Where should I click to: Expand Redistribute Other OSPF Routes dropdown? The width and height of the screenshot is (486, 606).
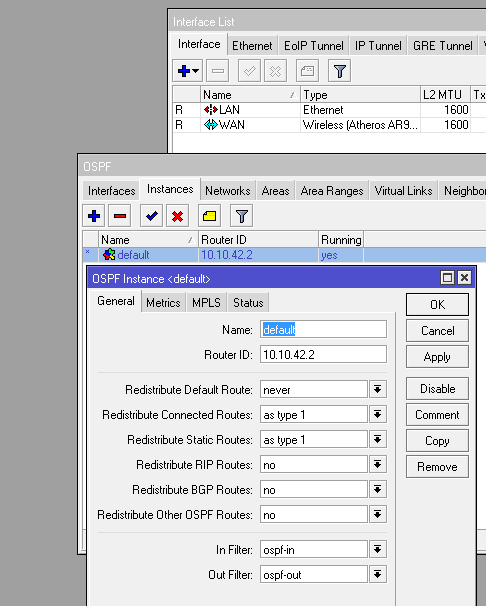point(377,514)
